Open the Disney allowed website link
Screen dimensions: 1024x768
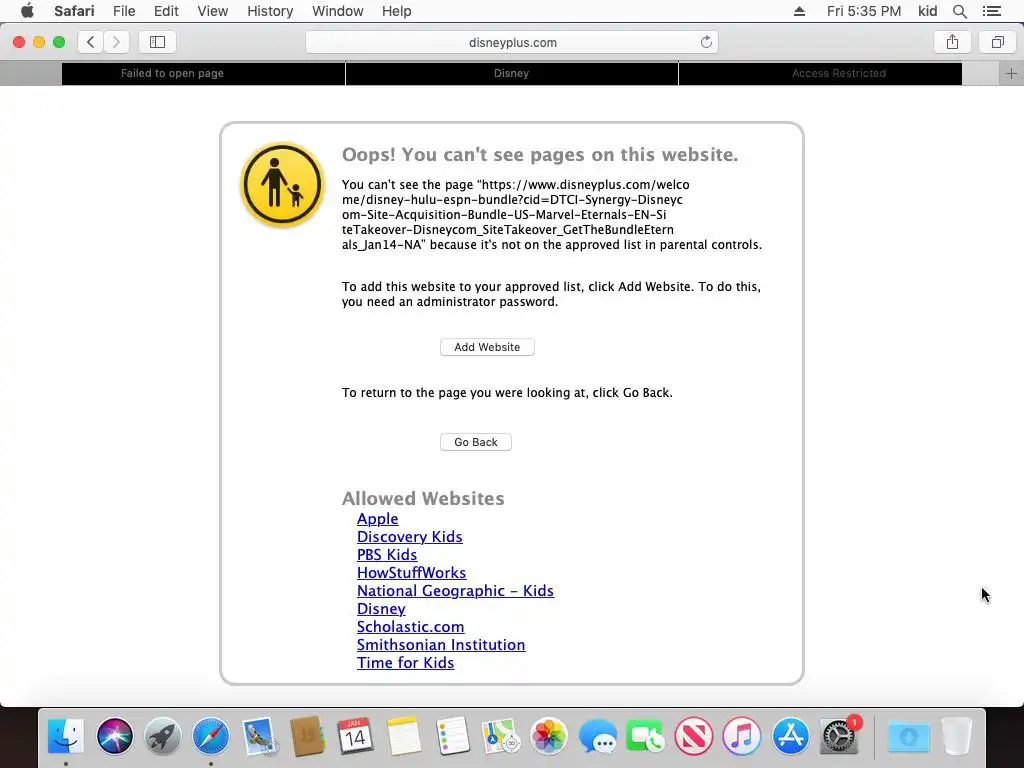pyautogui.click(x=381, y=609)
